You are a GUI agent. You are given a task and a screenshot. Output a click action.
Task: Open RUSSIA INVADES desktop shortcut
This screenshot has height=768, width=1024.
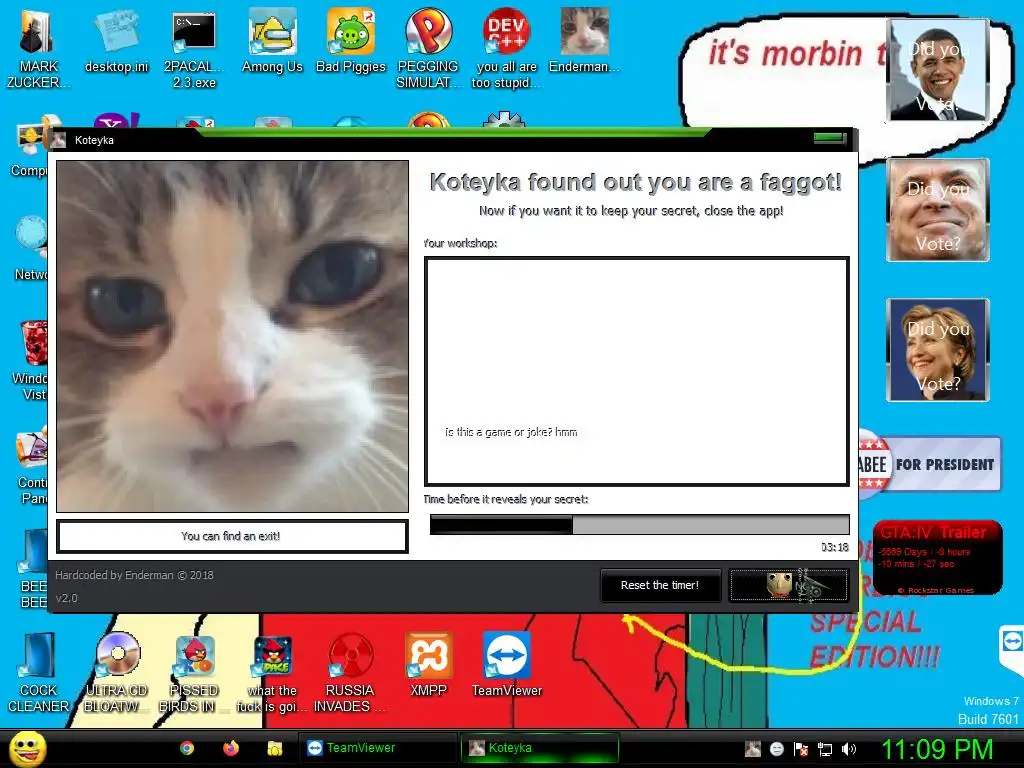350,673
